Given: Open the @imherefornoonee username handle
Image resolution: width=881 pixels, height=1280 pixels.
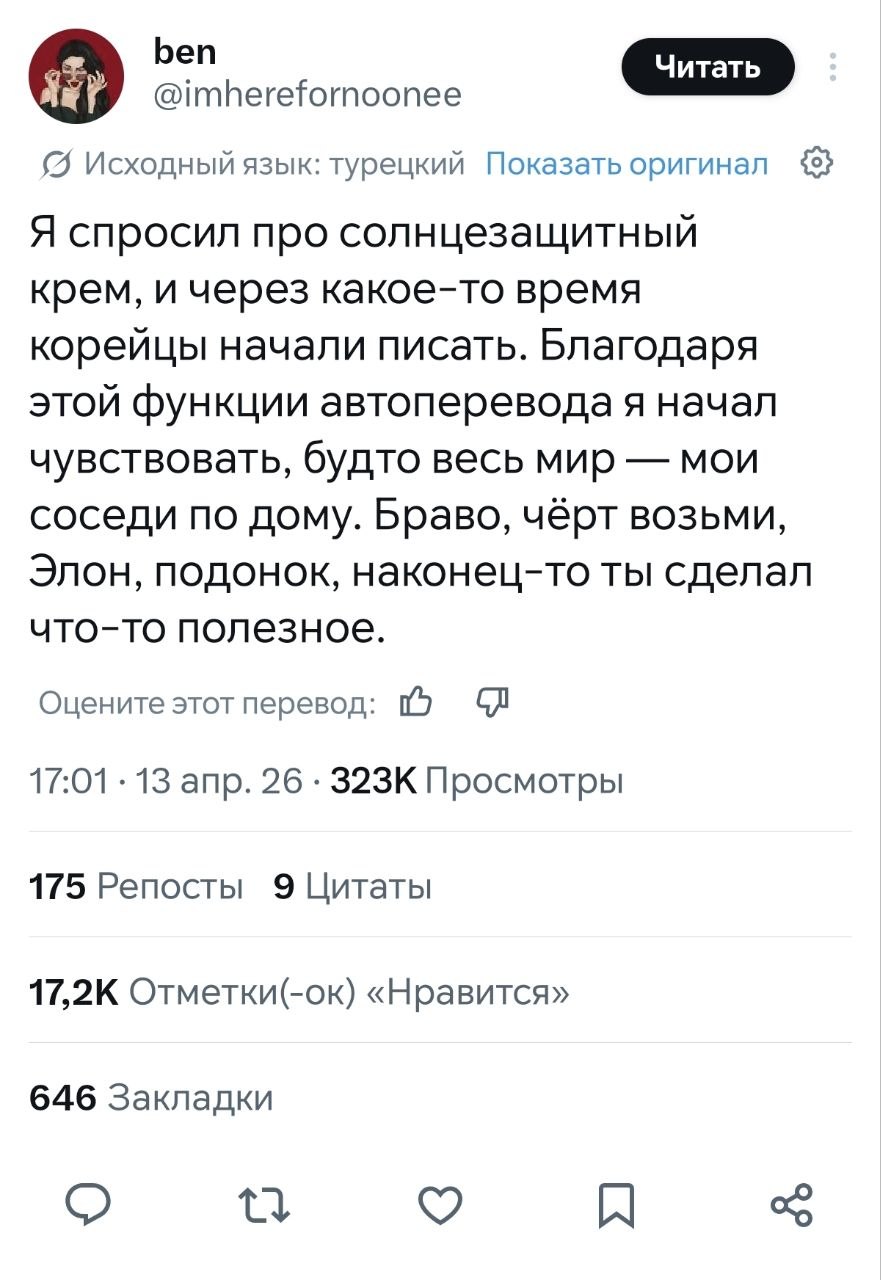Looking at the screenshot, I should [x=305, y=94].
